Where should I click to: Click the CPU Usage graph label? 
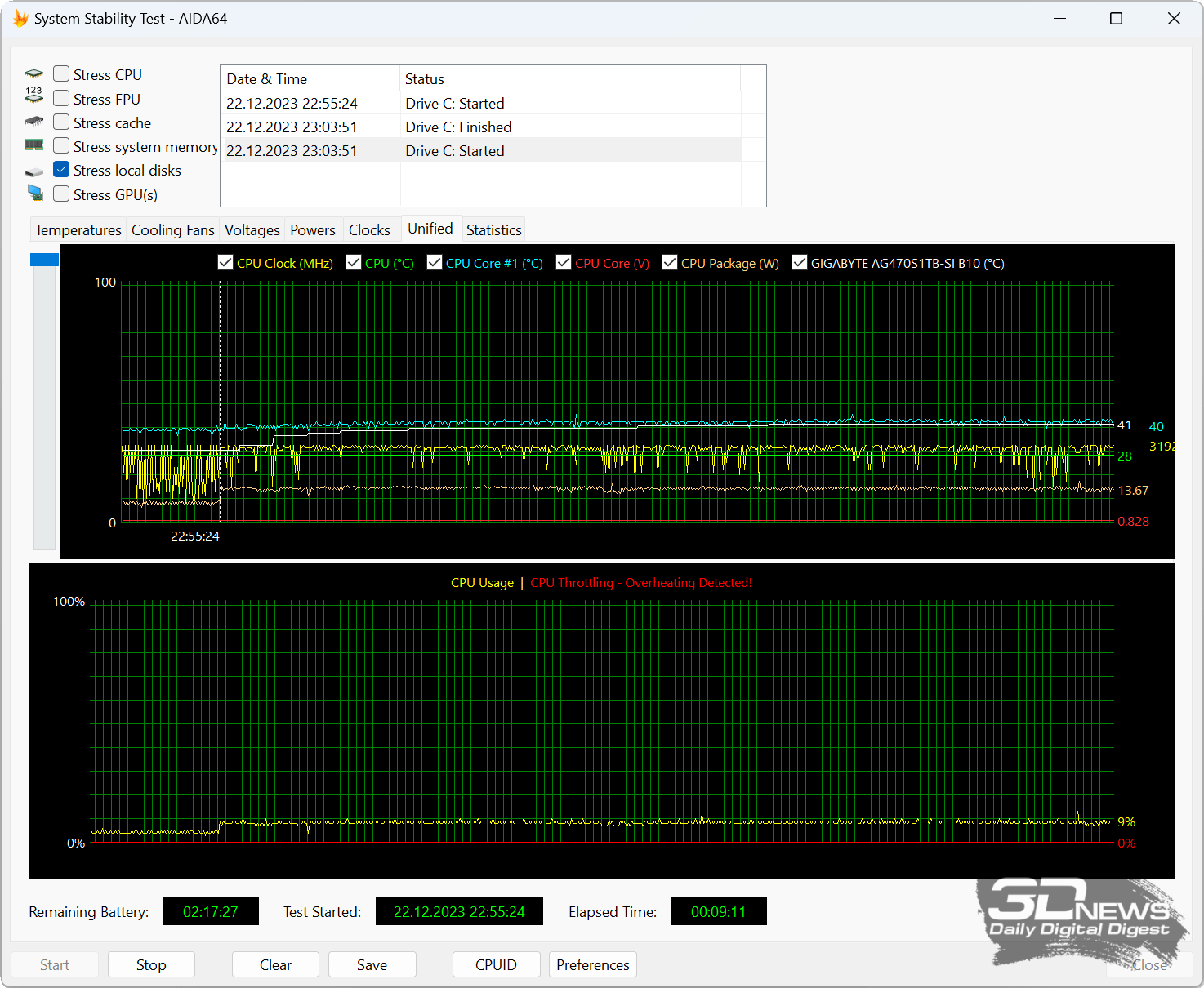[x=482, y=583]
